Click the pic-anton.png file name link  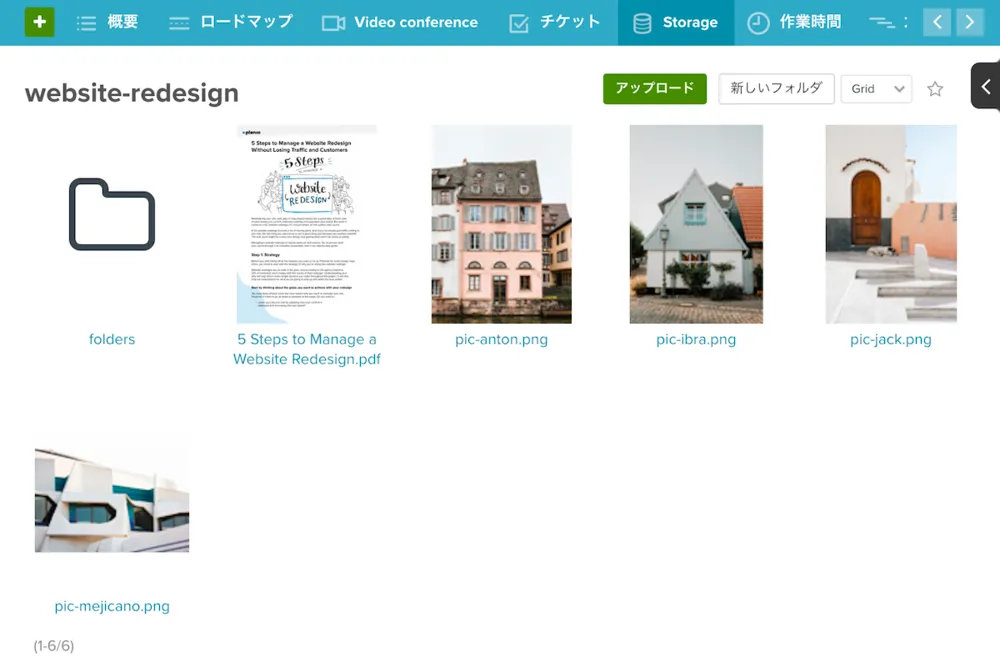pyautogui.click(x=501, y=339)
